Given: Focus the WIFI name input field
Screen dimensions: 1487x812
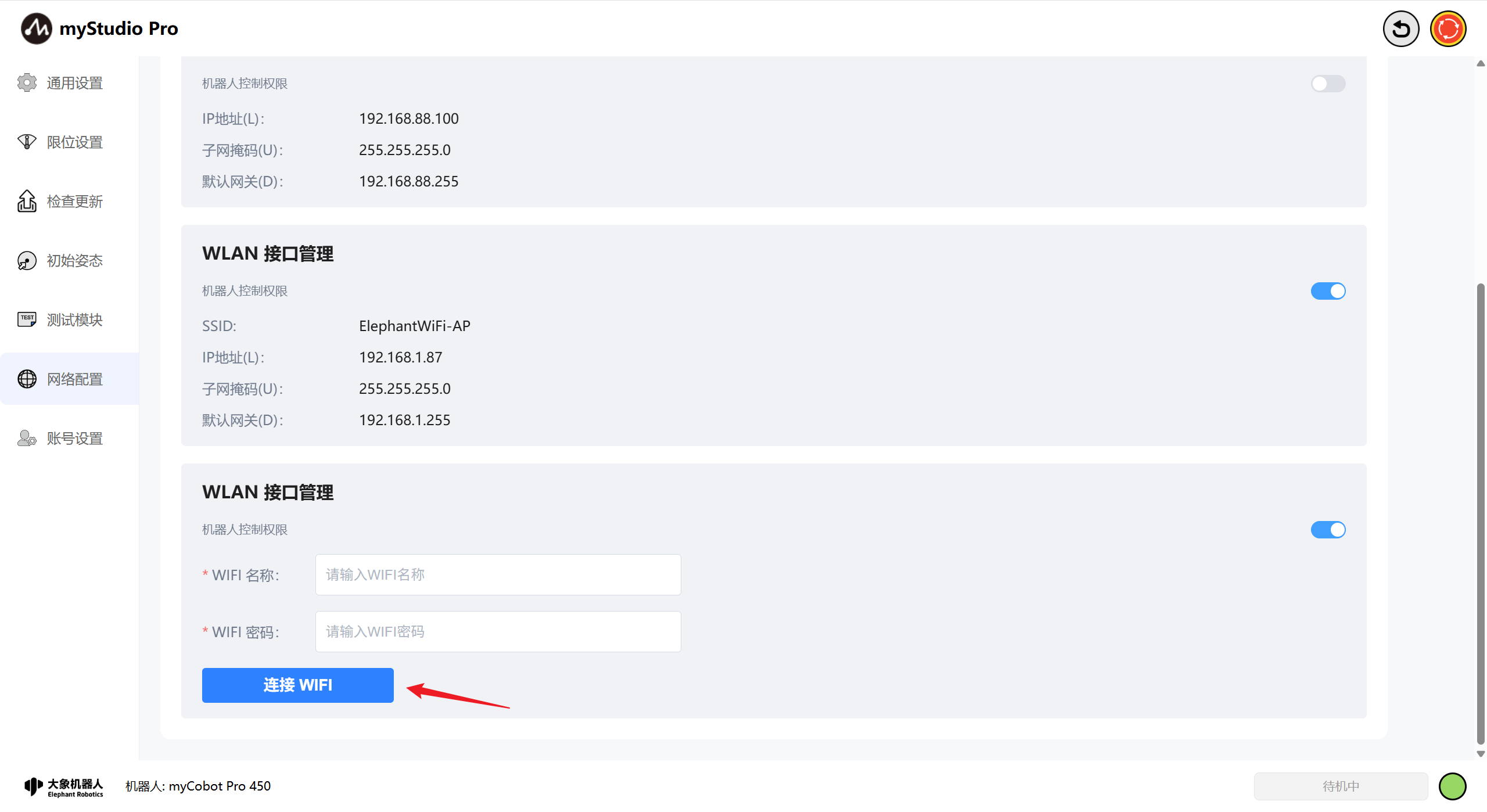Looking at the screenshot, I should point(498,575).
